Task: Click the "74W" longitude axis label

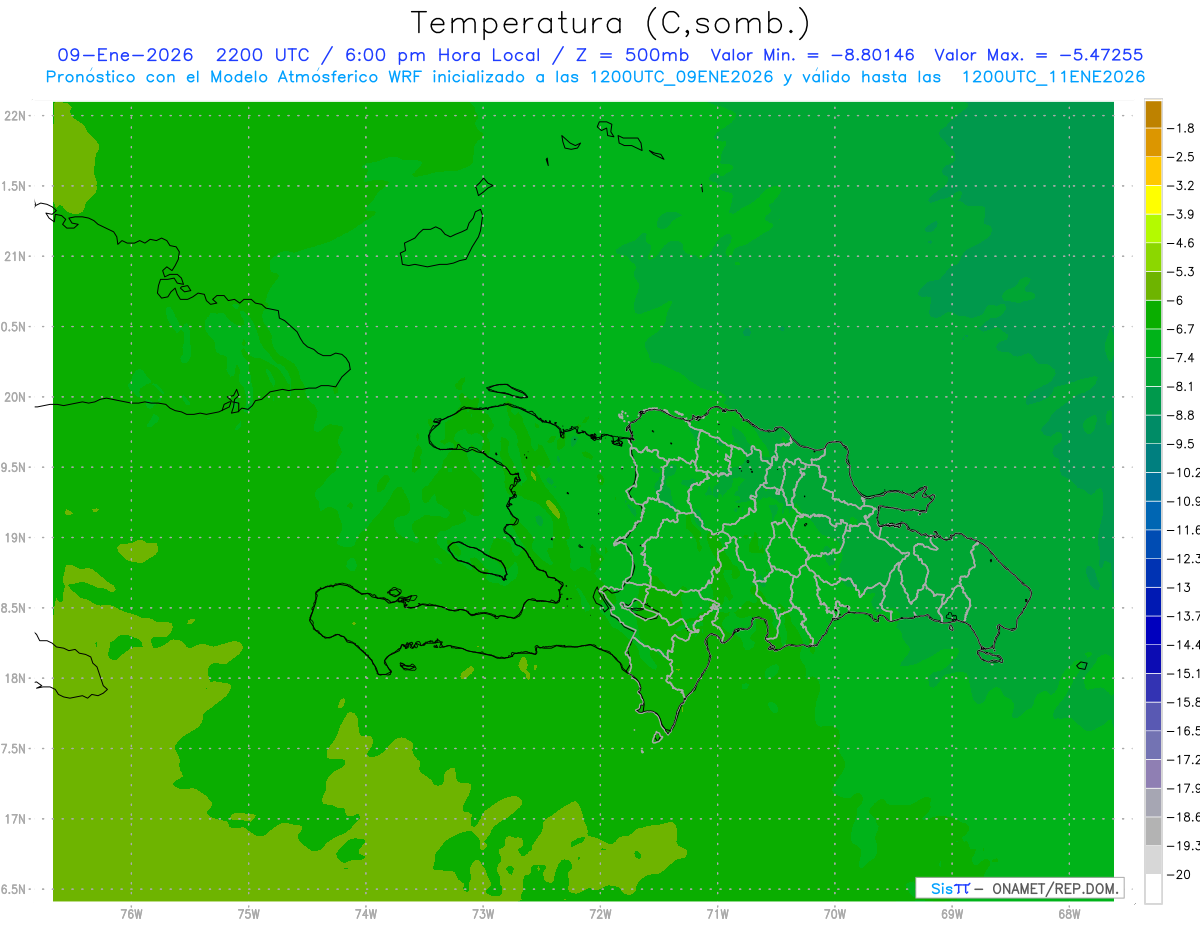Action: pos(366,913)
